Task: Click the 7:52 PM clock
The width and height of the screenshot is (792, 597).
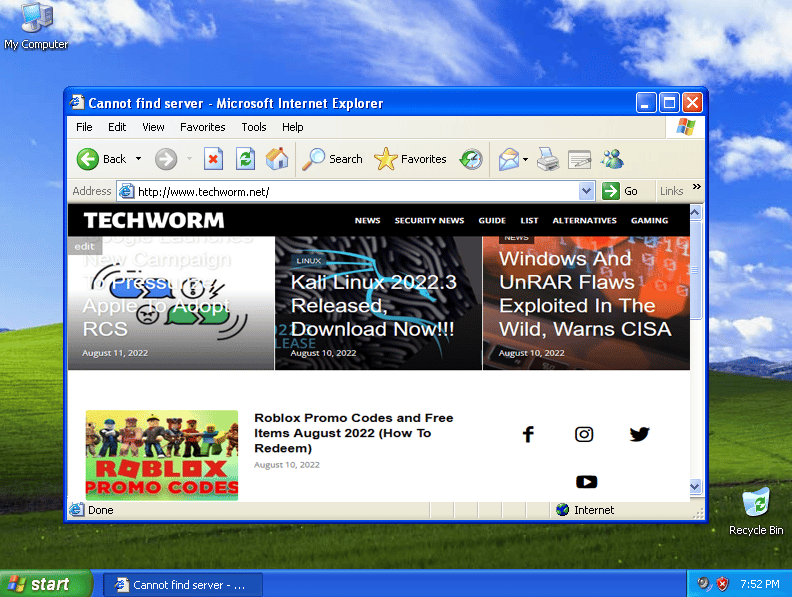Action: 760,584
